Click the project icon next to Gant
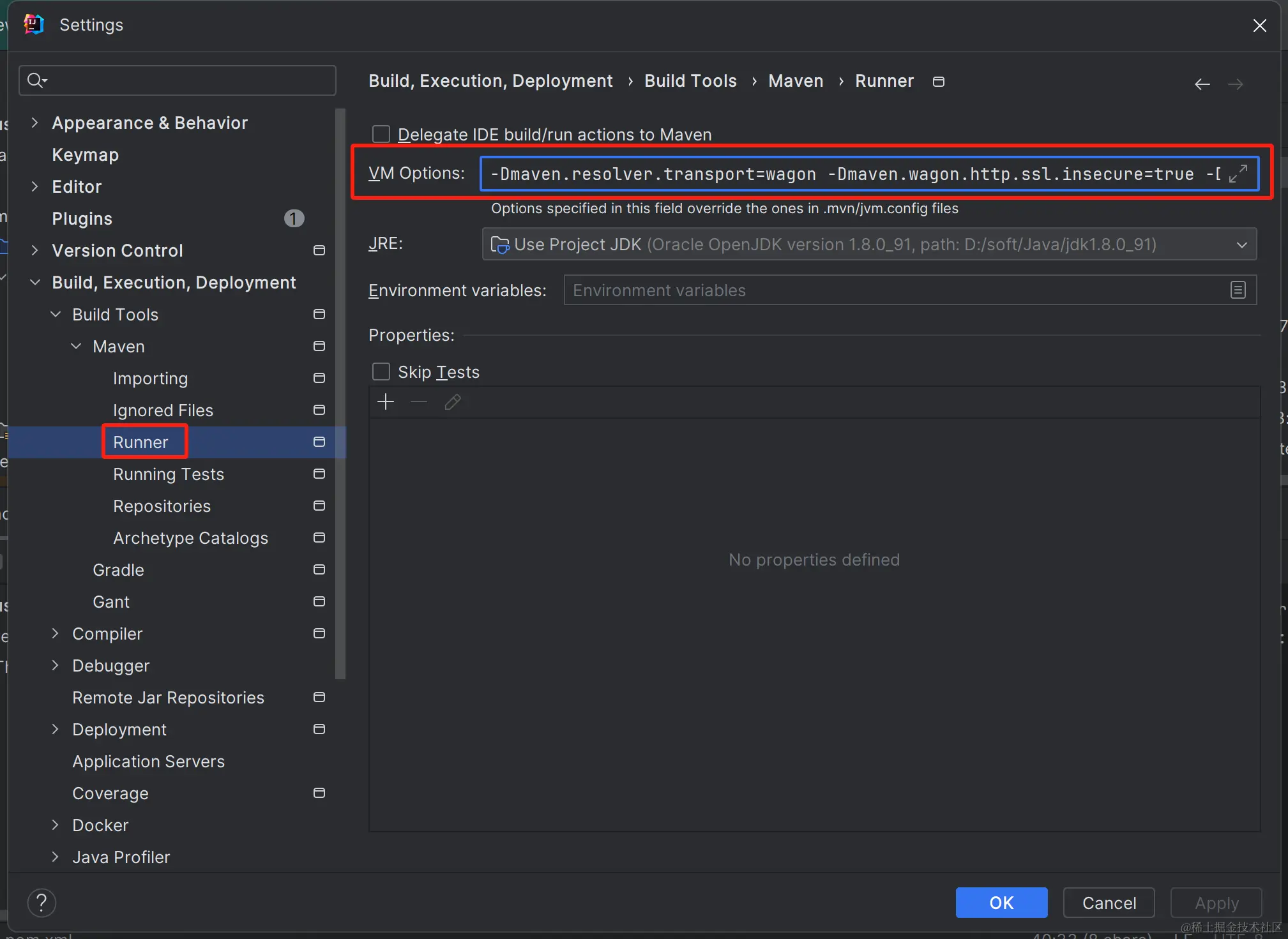The height and width of the screenshot is (939, 1288). coord(319,601)
